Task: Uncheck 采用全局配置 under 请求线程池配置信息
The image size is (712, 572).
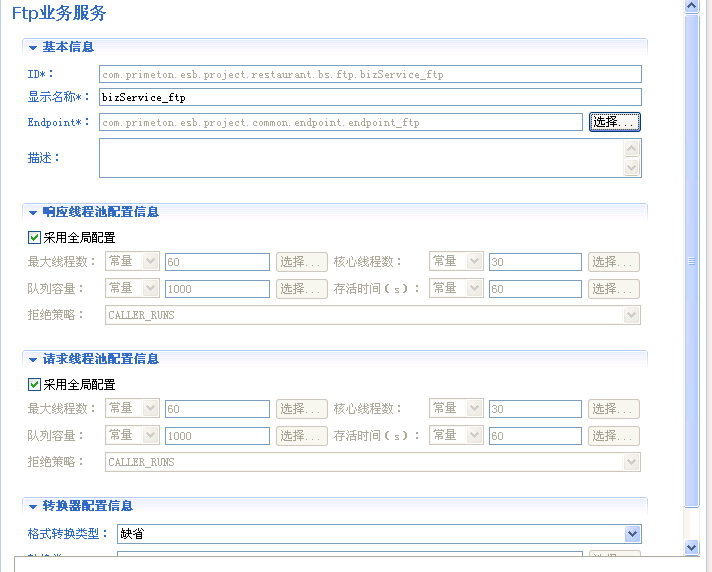Action: (x=35, y=385)
